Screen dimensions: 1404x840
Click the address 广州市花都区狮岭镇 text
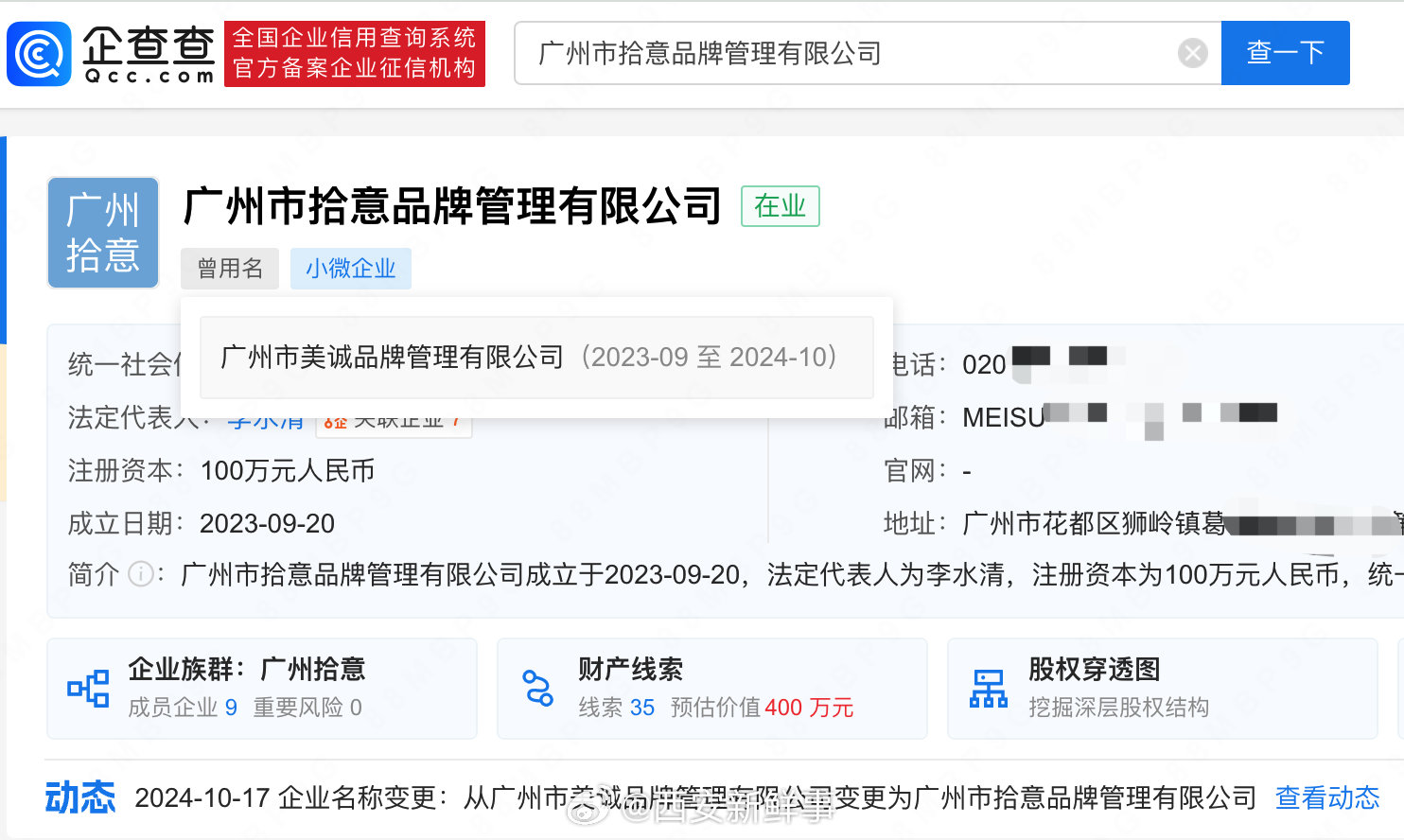(1094, 523)
